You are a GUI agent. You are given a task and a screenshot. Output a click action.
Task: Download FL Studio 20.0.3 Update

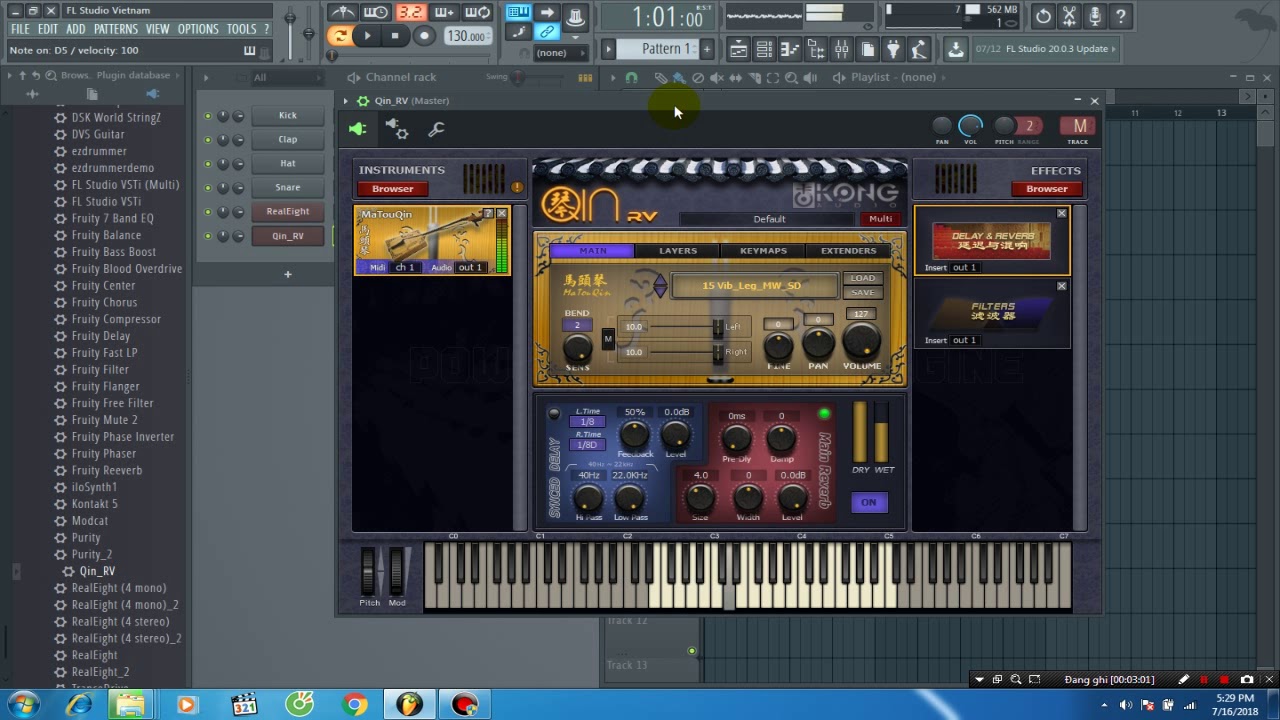point(956,49)
